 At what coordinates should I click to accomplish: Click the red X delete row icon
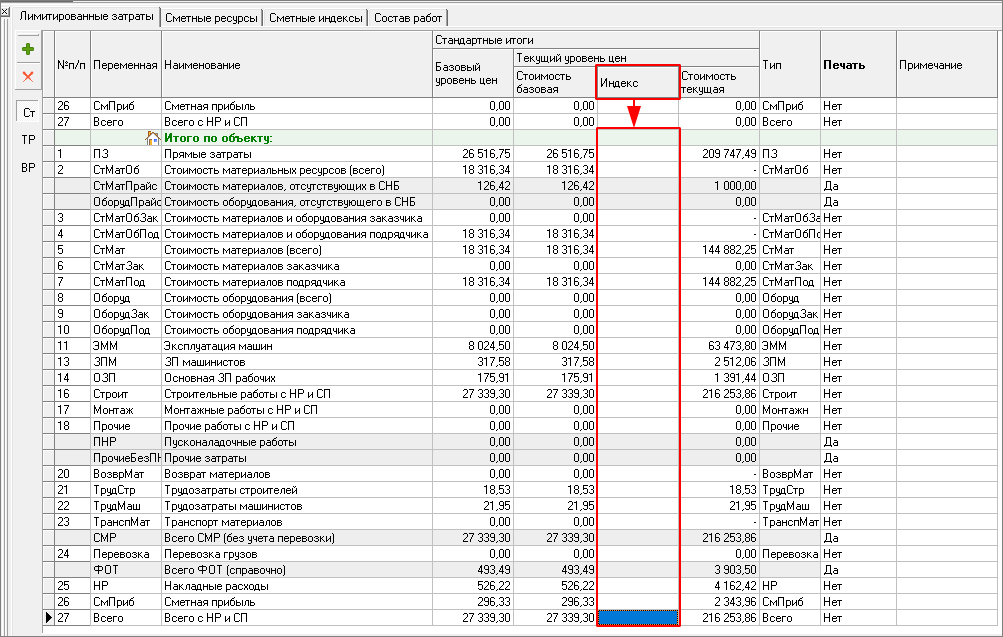click(x=28, y=76)
